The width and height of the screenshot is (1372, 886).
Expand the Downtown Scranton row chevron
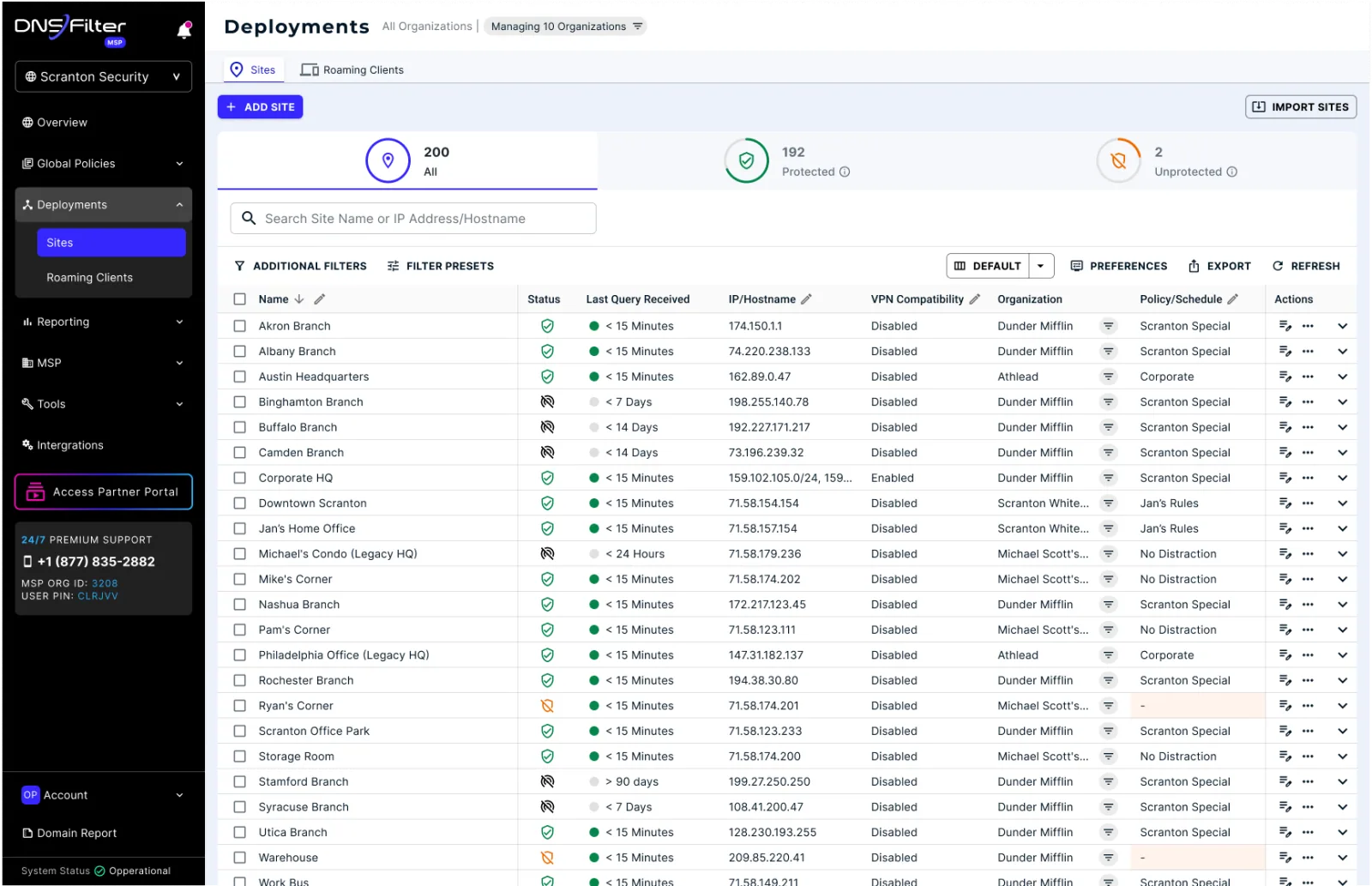click(1343, 503)
